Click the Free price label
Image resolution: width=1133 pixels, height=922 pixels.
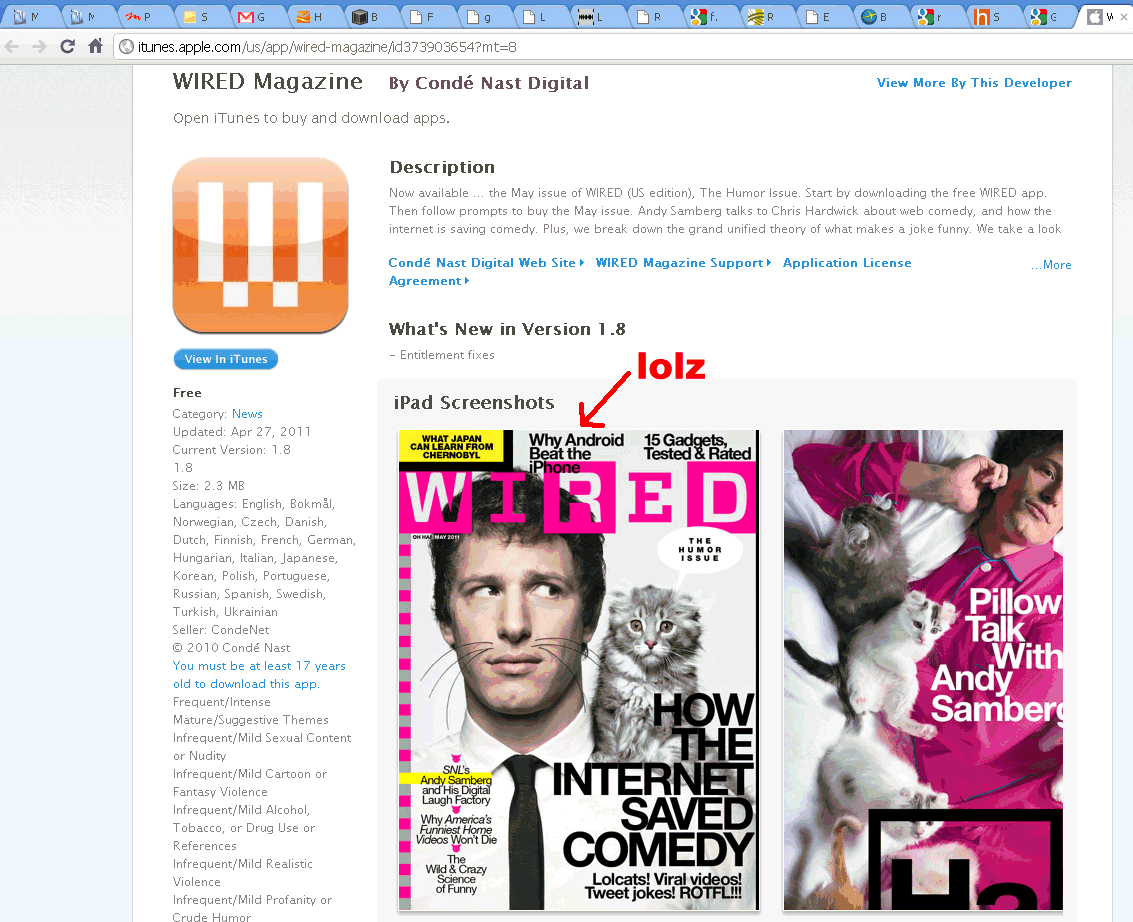(187, 393)
